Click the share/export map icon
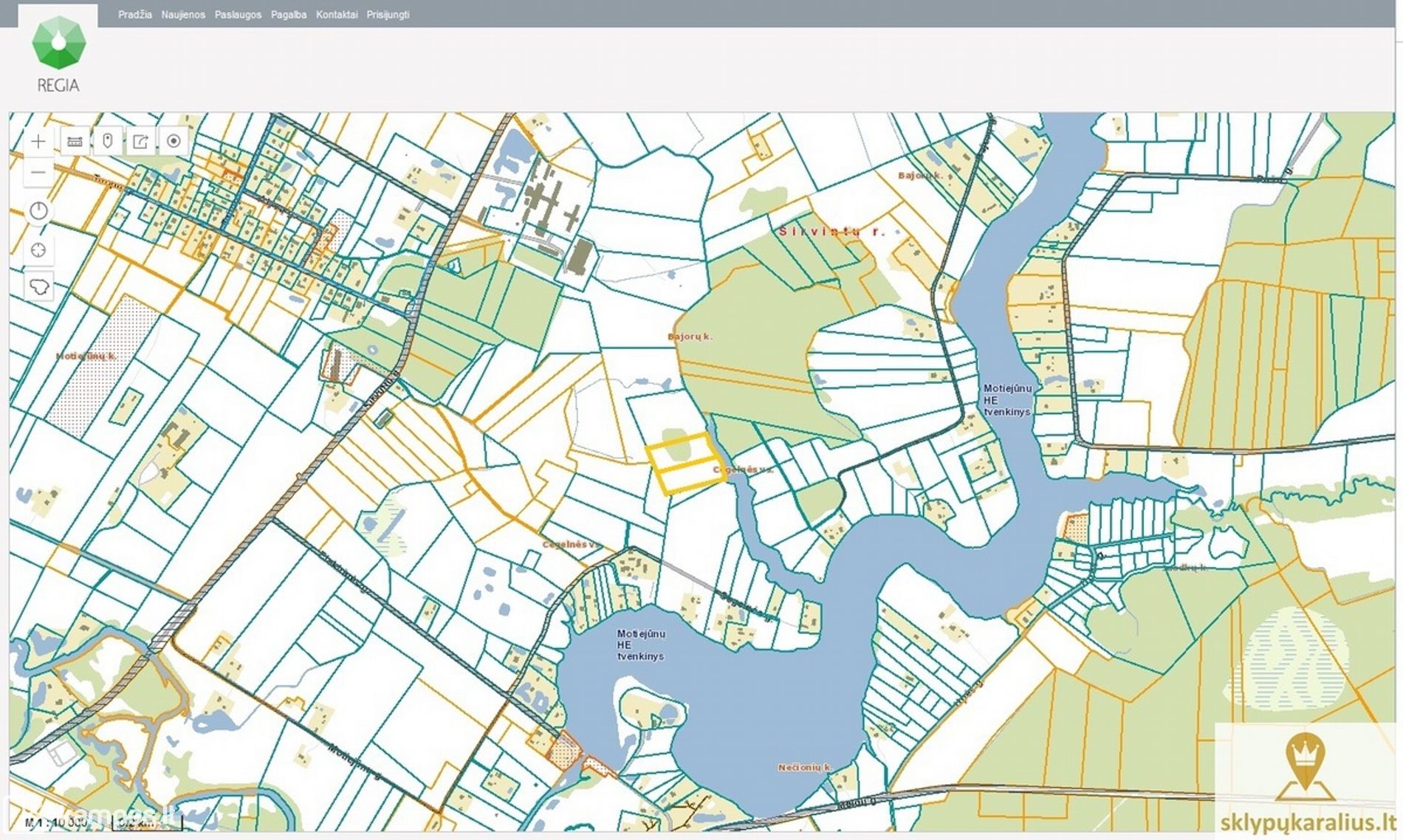 [x=140, y=141]
